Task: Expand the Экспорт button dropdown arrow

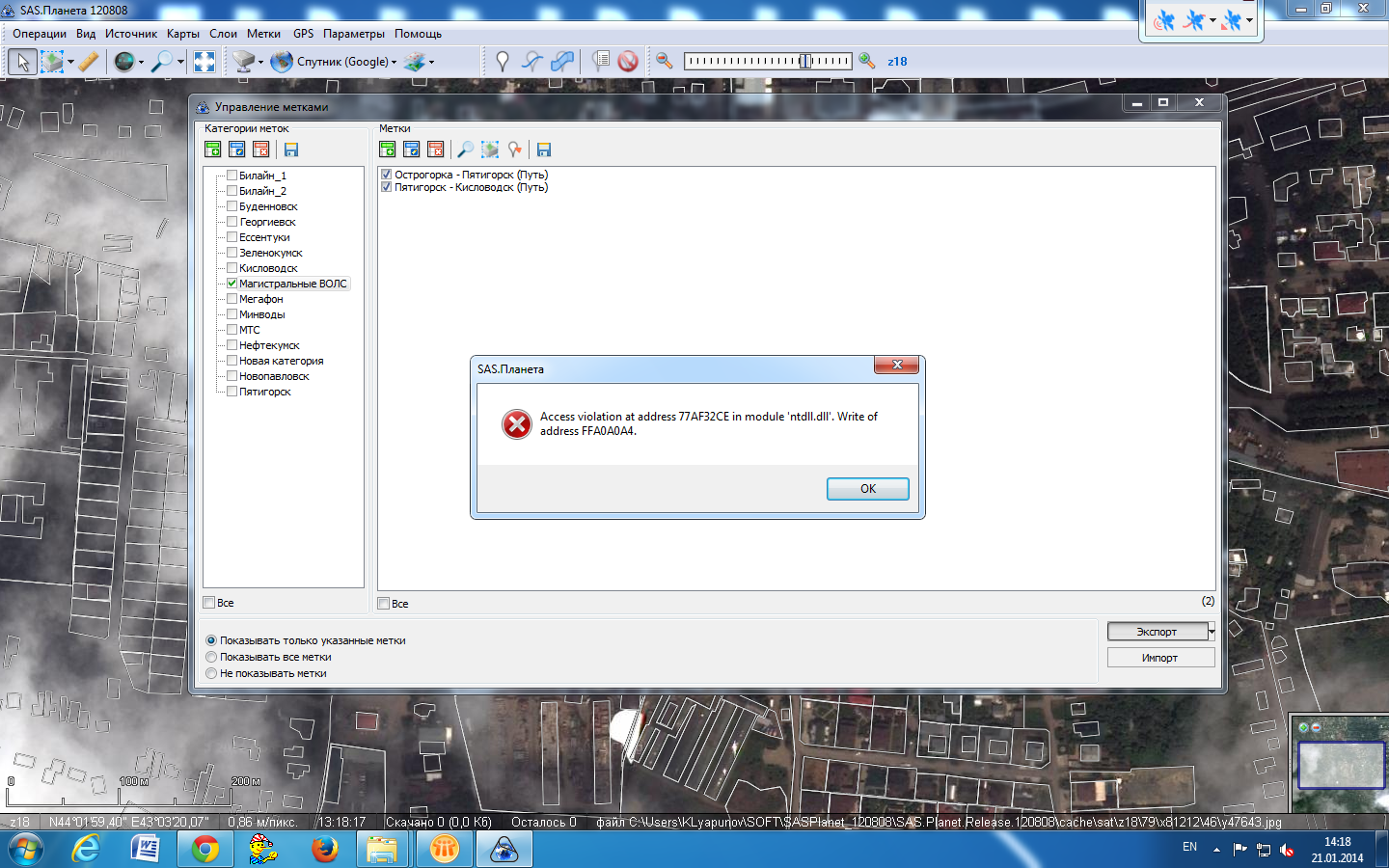Action: point(1212,632)
